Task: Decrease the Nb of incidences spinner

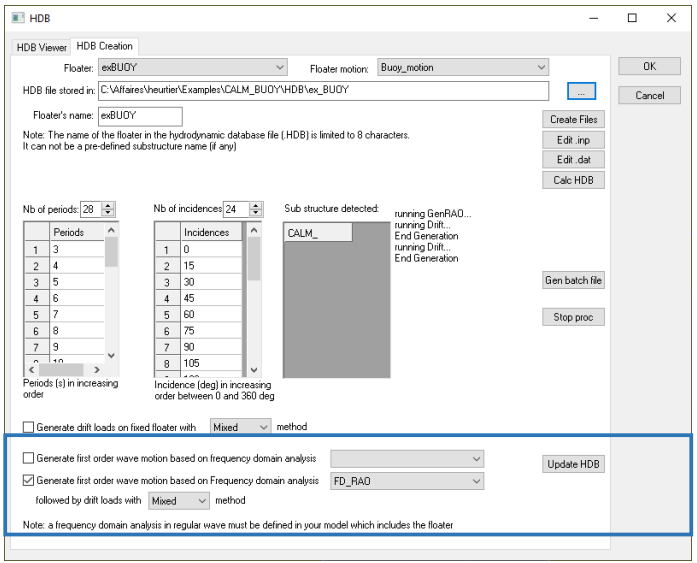Action: coord(256,213)
